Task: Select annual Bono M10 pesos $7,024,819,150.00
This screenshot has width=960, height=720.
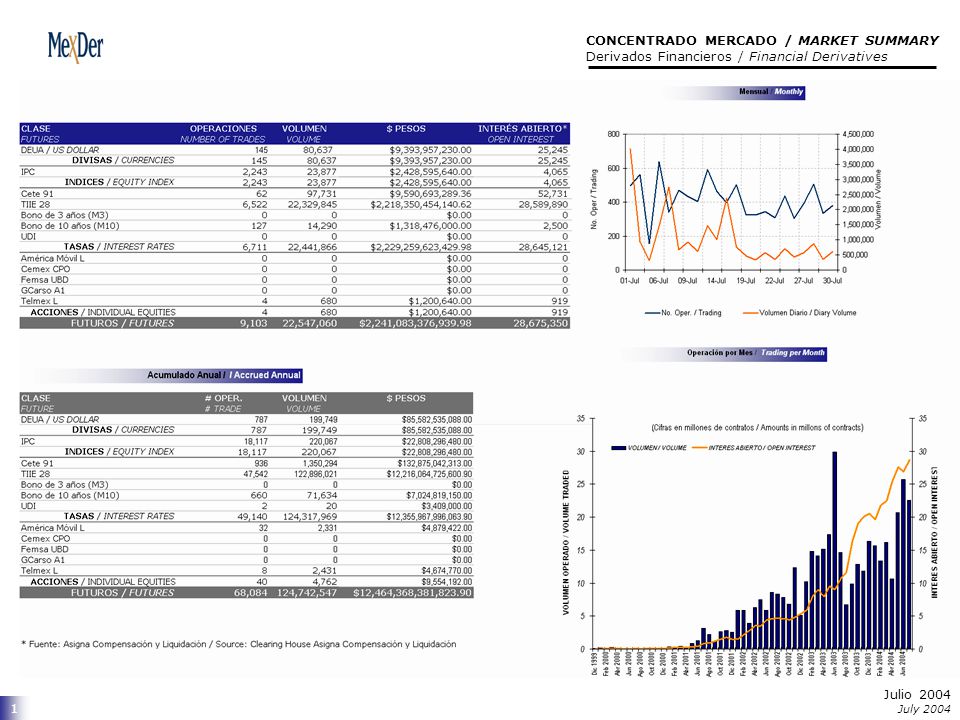Action: 439,495
